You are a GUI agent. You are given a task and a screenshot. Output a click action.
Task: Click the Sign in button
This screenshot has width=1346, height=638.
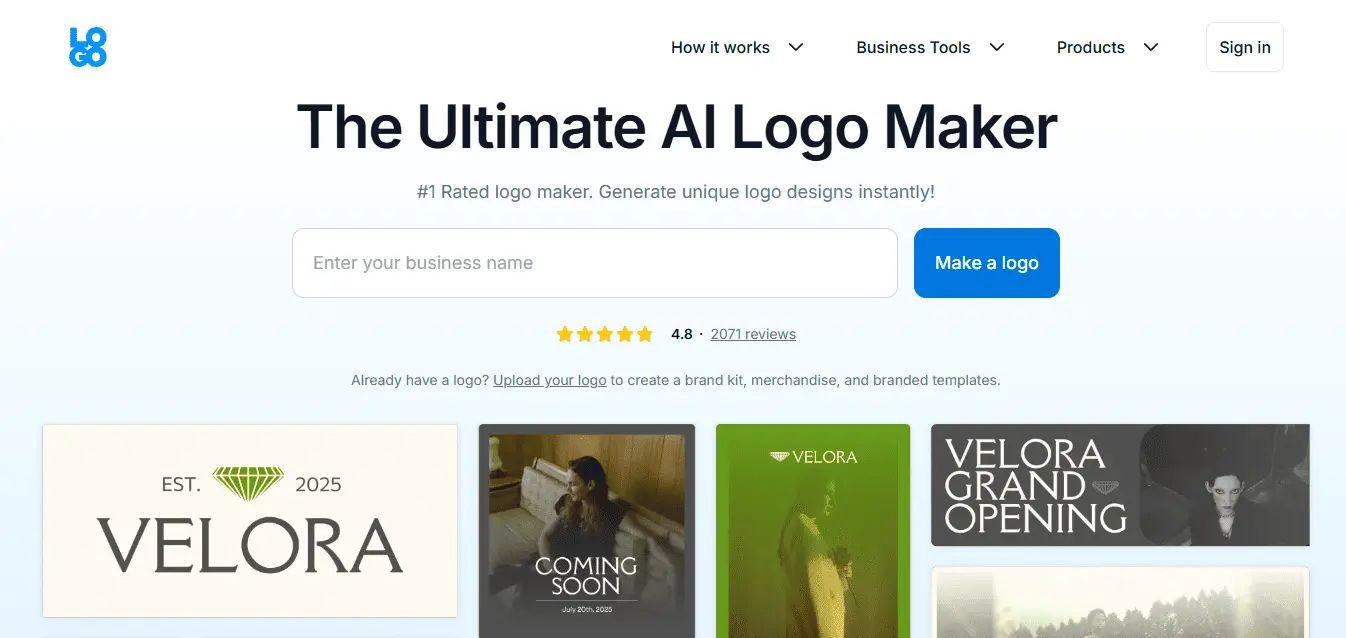tap(1244, 46)
